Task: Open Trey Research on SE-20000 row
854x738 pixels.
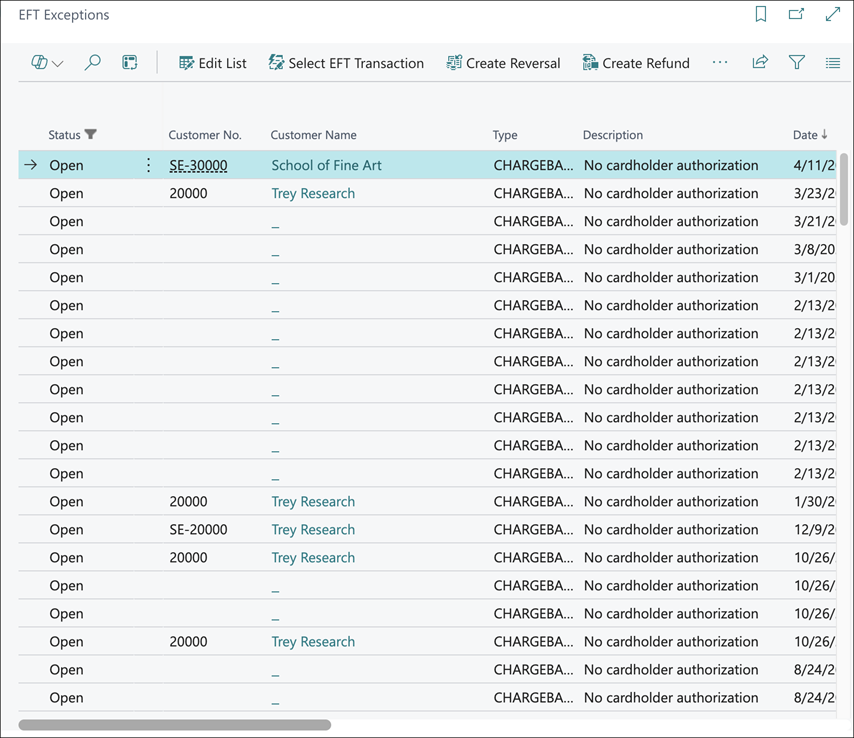Action: coord(313,530)
